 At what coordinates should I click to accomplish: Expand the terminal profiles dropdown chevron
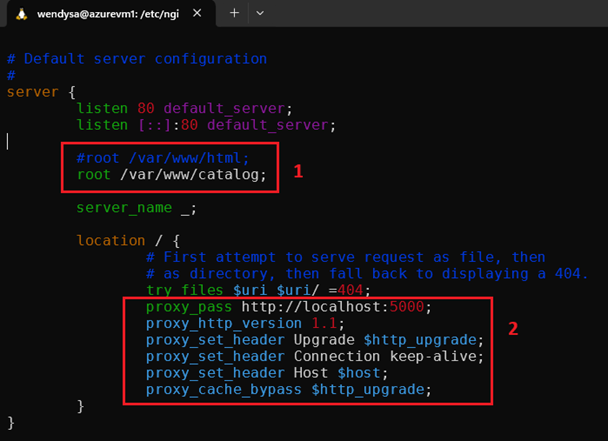pos(261,14)
